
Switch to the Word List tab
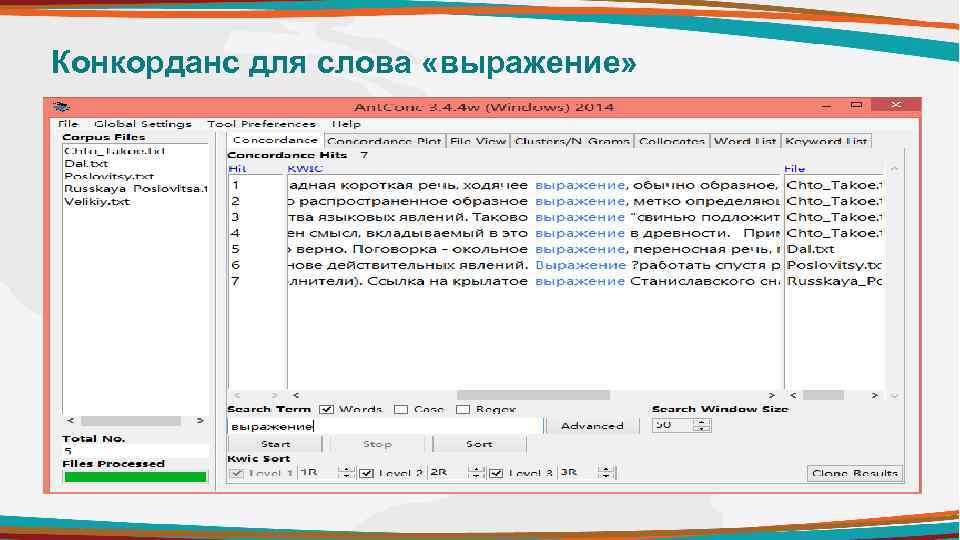tap(744, 141)
